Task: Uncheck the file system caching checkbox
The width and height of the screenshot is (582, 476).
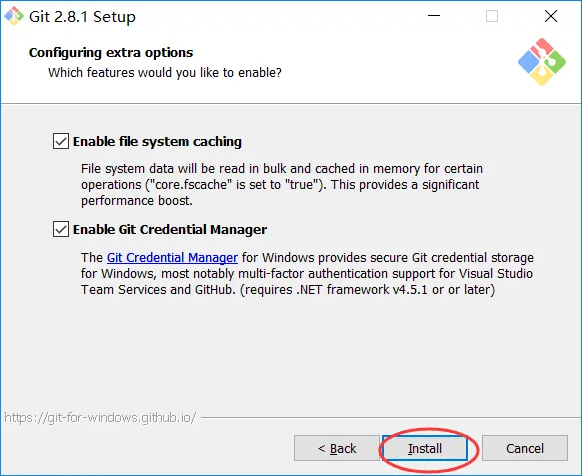Action: tap(61, 141)
